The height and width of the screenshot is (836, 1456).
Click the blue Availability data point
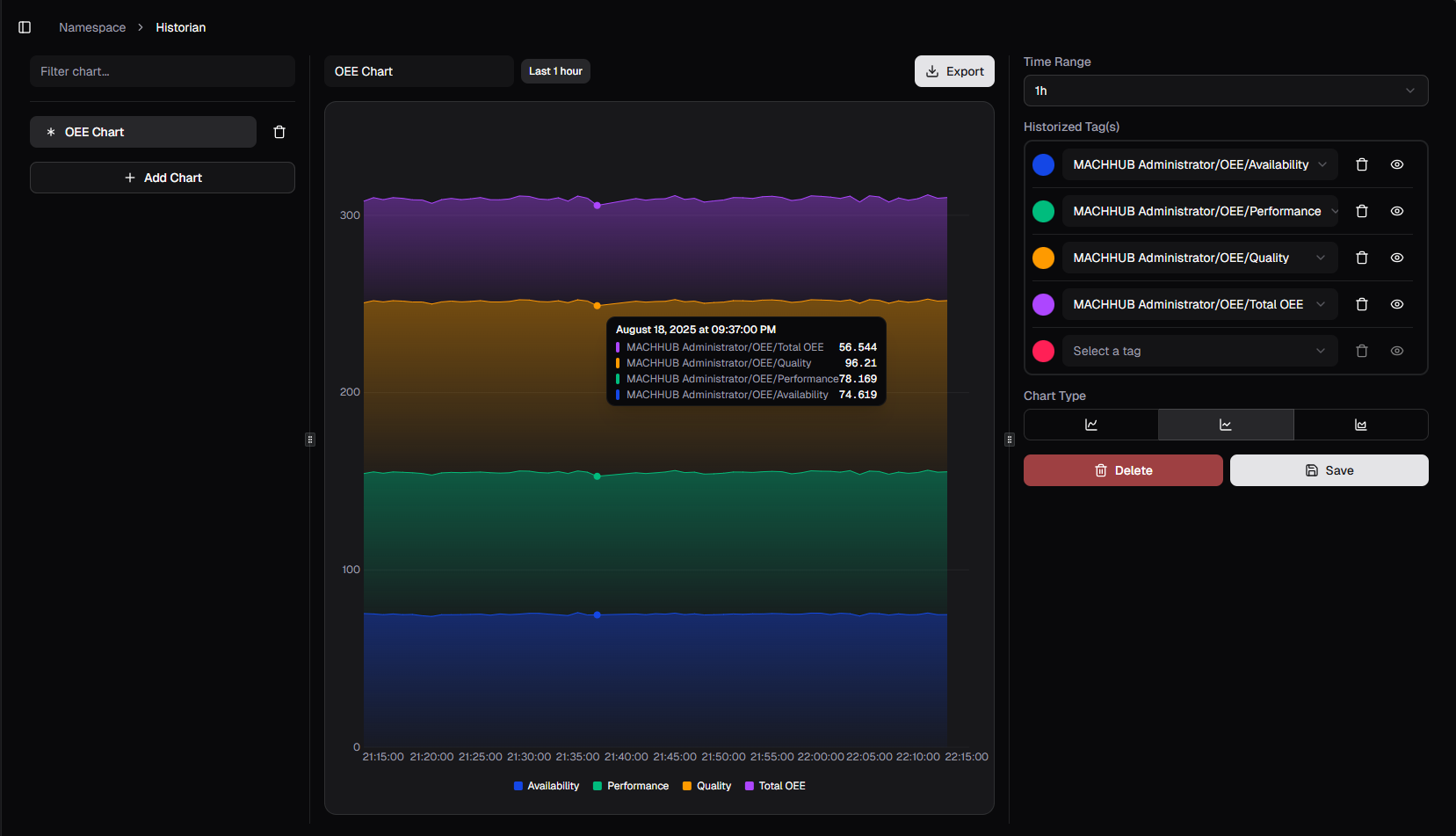598,614
